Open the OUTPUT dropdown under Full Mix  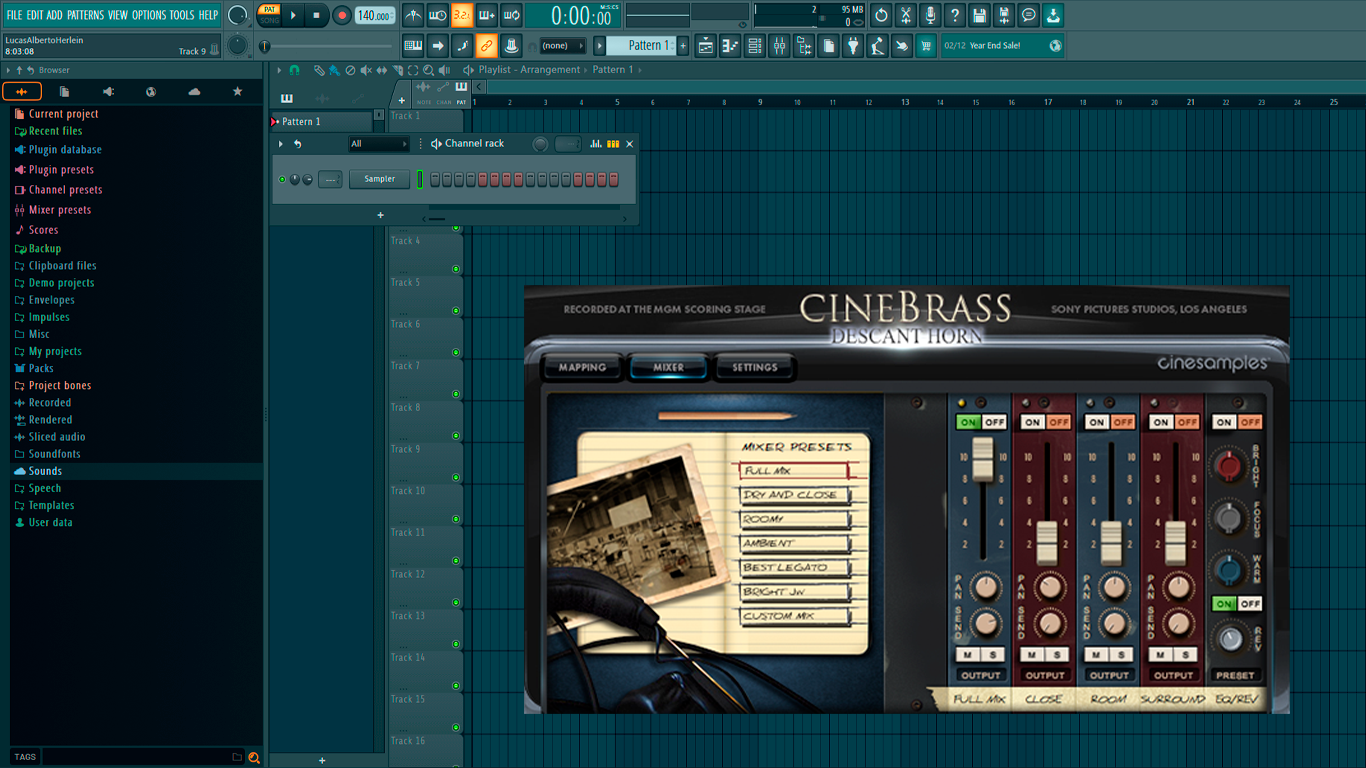coord(980,675)
